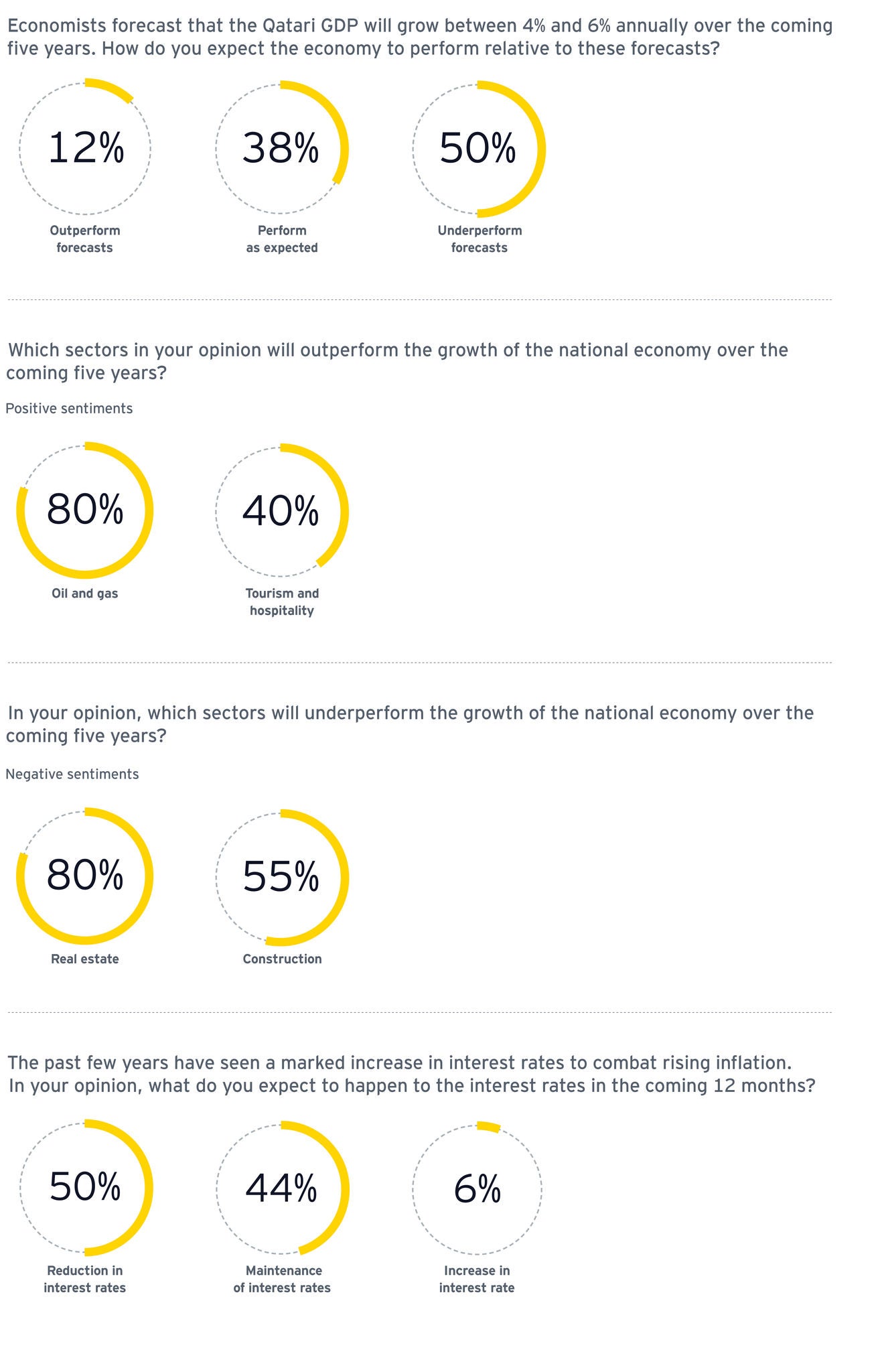Click the 12% Outperform forecasts donut chart
878x1372 pixels.
[85, 148]
